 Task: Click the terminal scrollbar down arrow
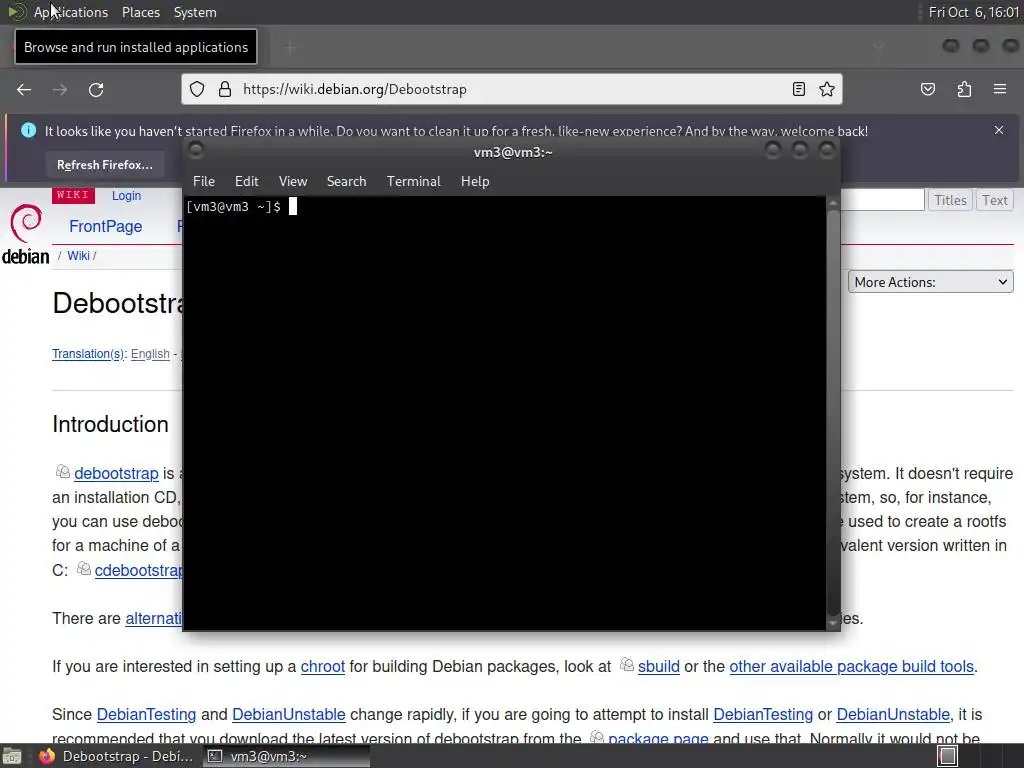tap(833, 623)
